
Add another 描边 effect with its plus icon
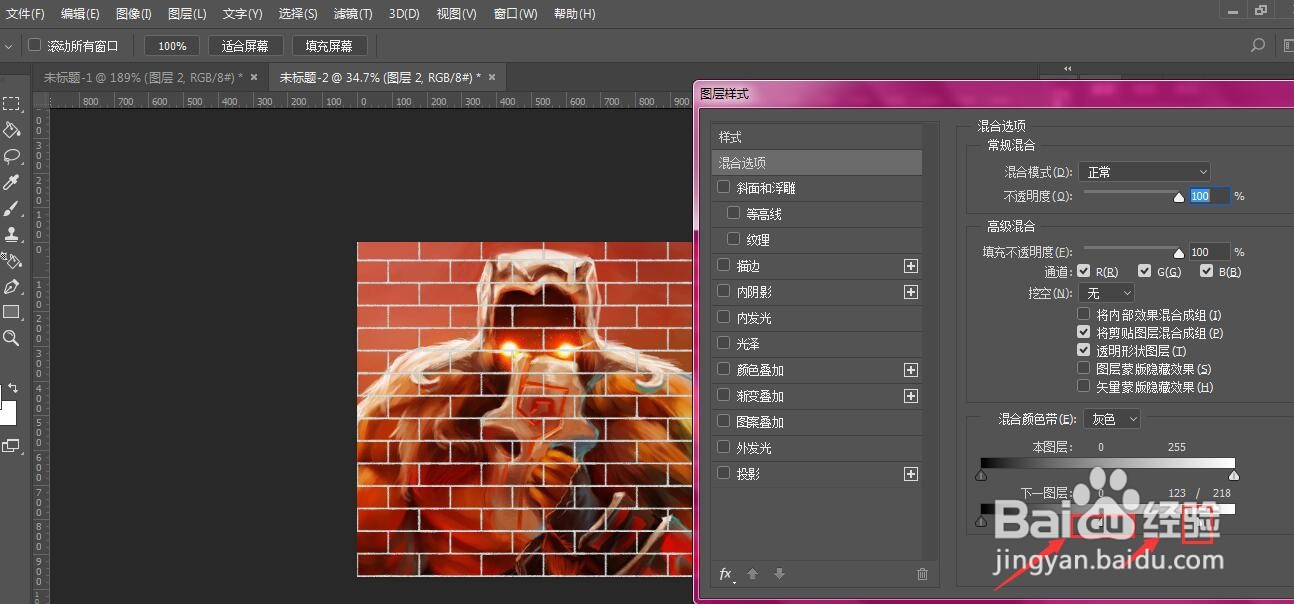(x=911, y=266)
